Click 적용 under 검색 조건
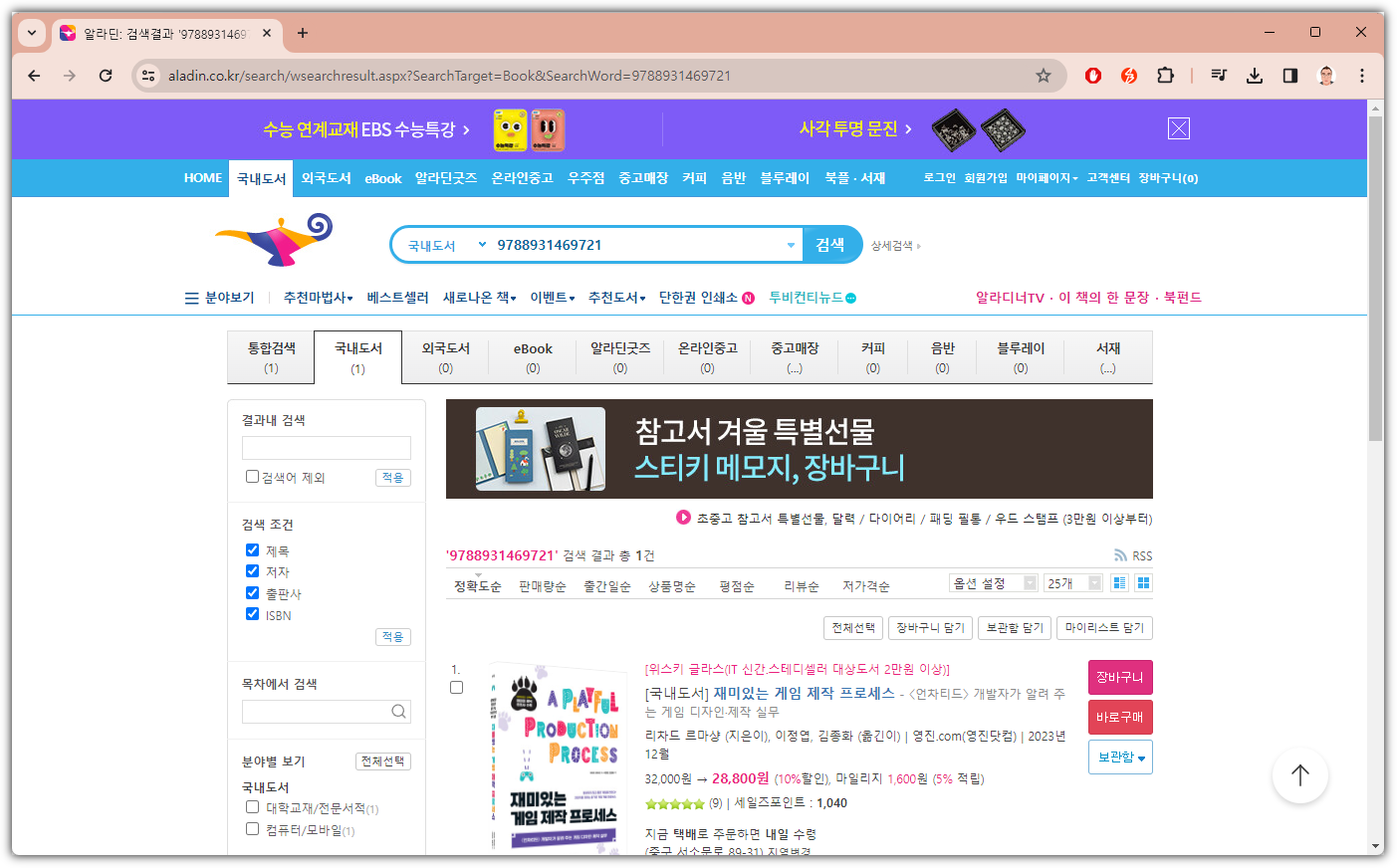This screenshot has width=1397, height=868. click(393, 637)
